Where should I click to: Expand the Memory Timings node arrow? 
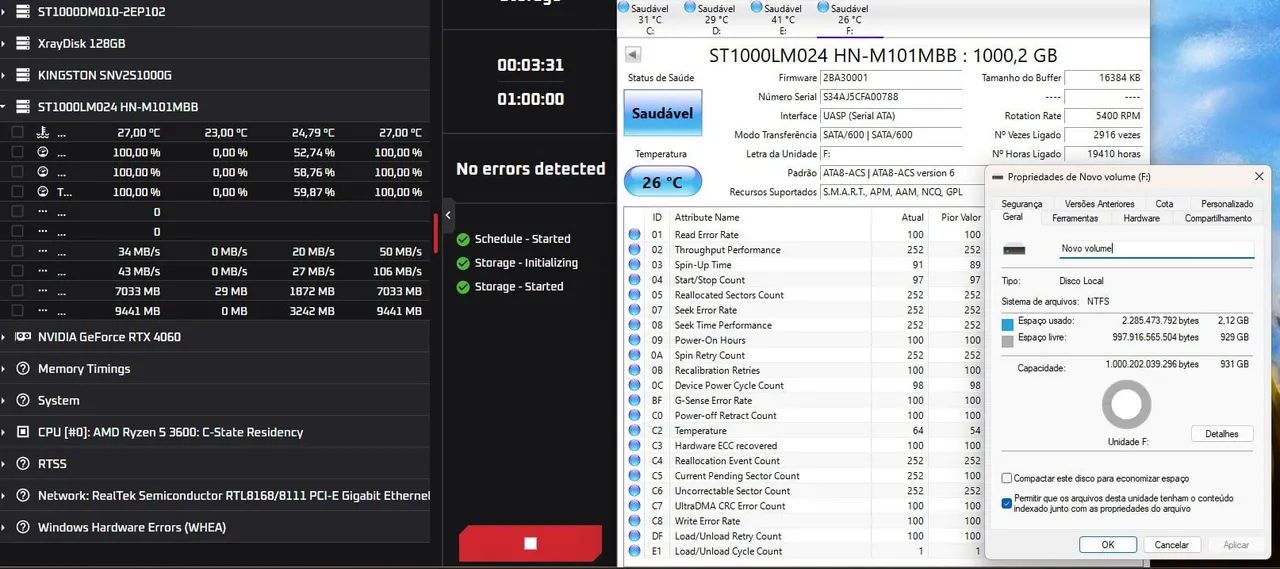click(4, 369)
